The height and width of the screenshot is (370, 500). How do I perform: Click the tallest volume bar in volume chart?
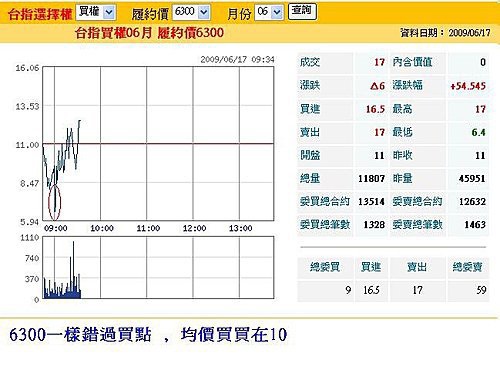(73, 269)
